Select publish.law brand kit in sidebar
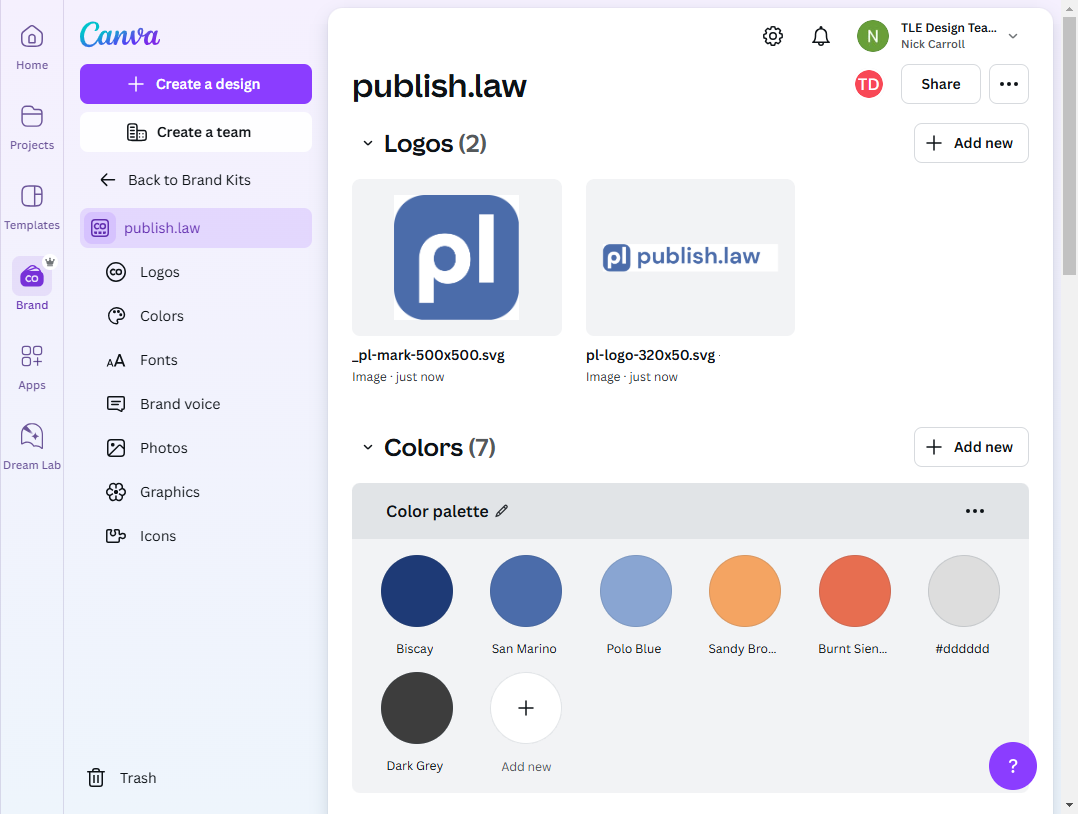The image size is (1078, 814). pos(196,228)
